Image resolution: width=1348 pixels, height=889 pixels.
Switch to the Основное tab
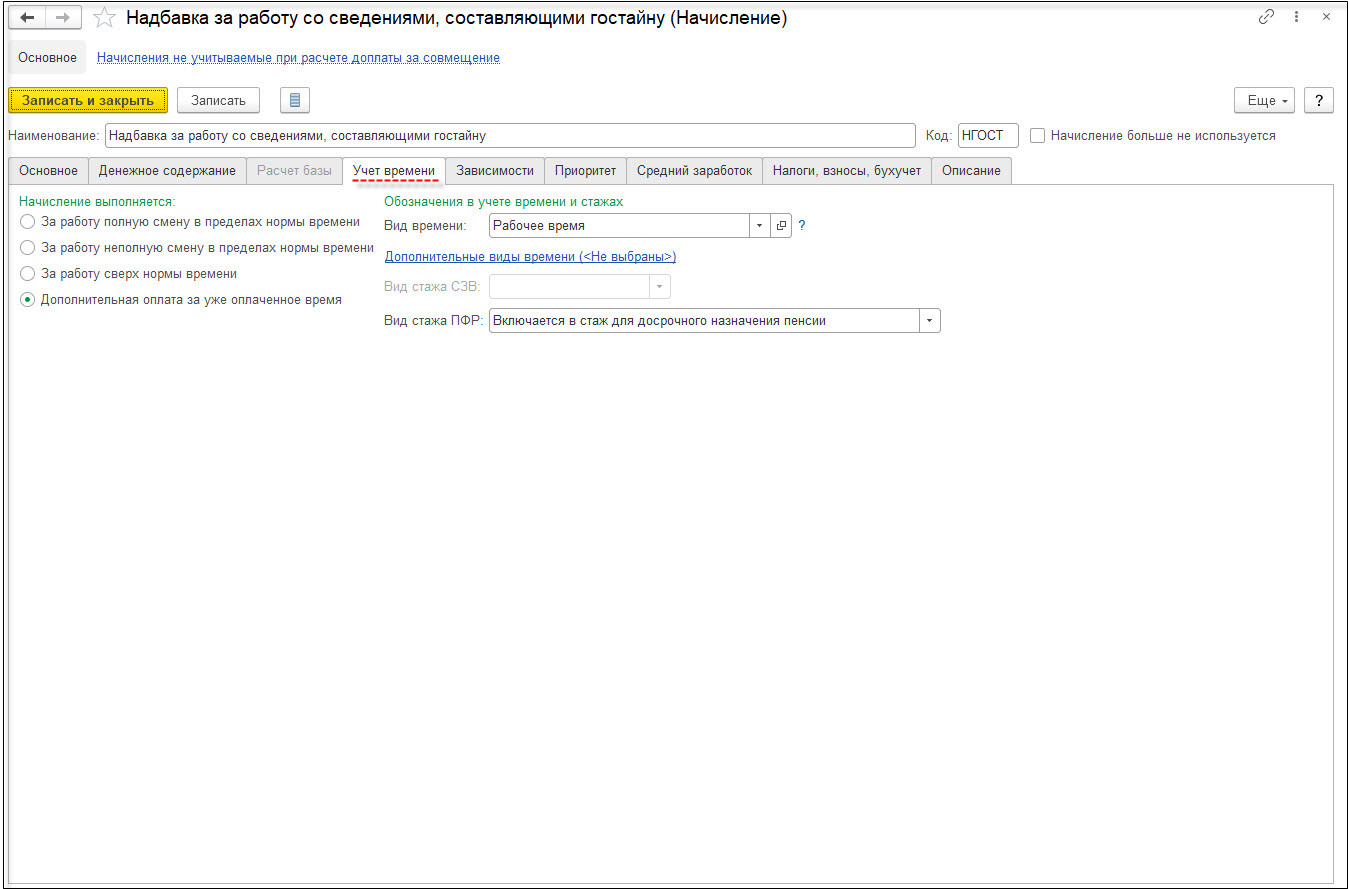pyautogui.click(x=48, y=171)
